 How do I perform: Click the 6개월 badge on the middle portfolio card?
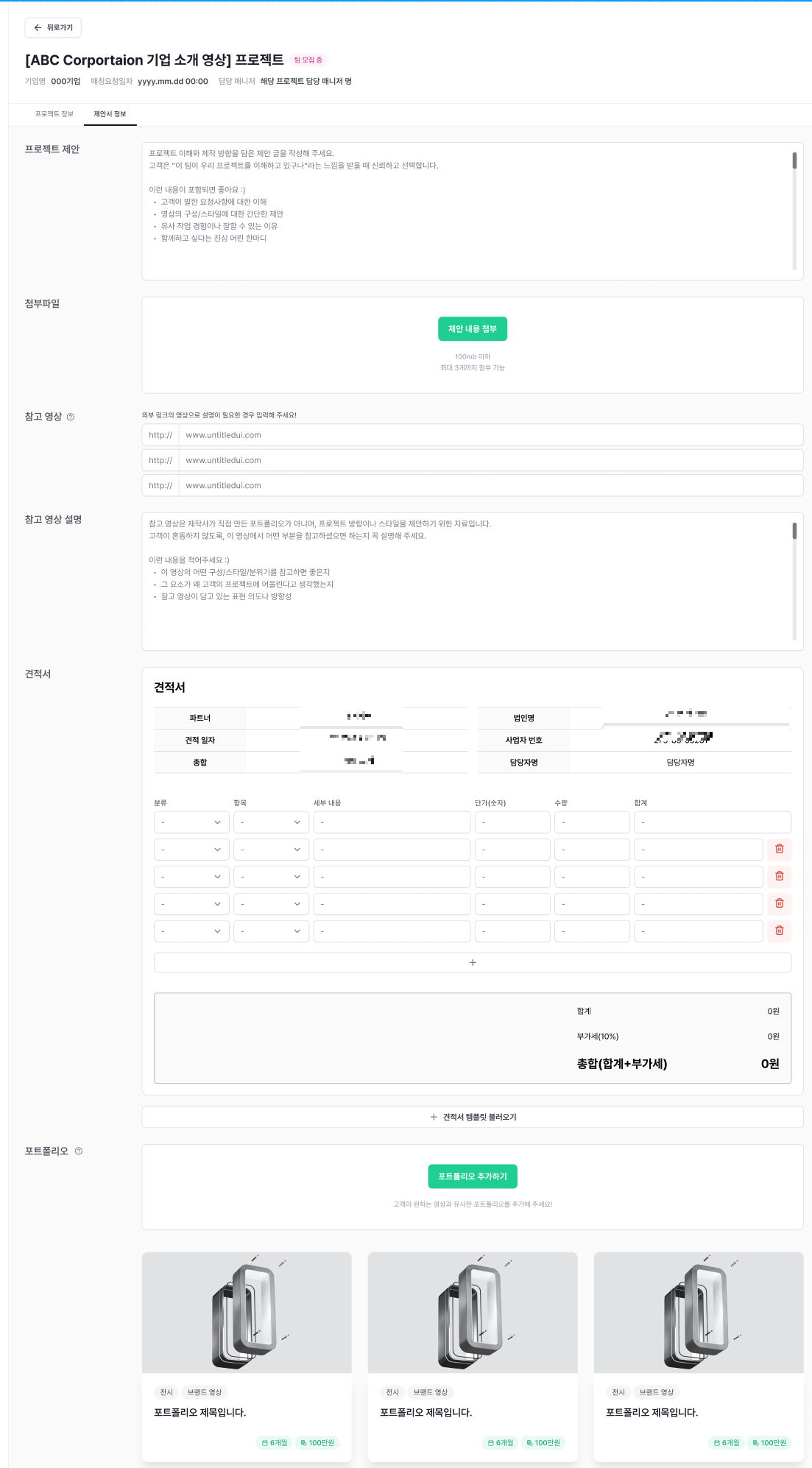click(500, 1443)
